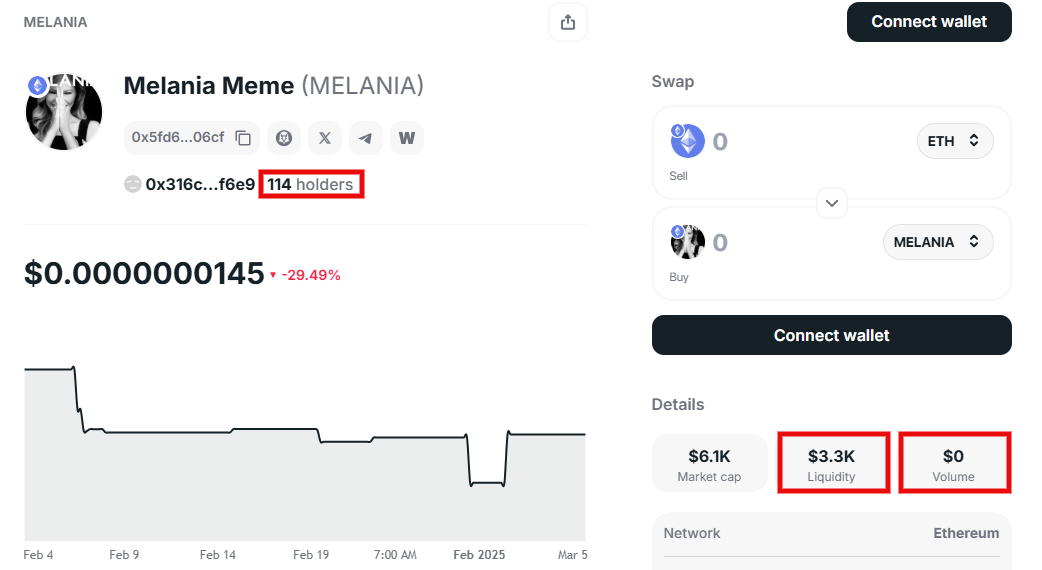1042x570 pixels.
Task: Open the MELANIA token selector dropdown
Action: 938,242
